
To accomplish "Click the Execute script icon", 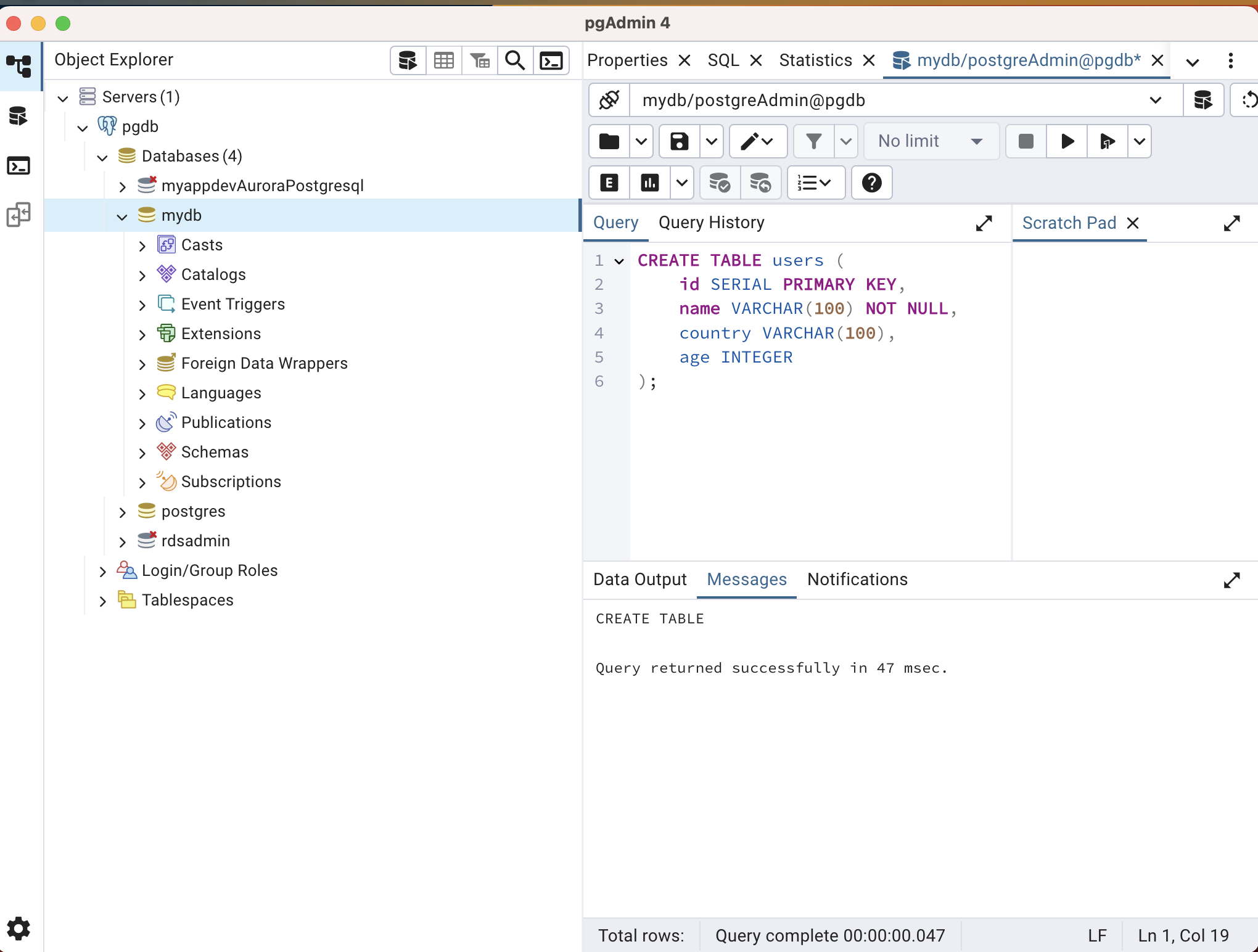I will coord(1108,142).
